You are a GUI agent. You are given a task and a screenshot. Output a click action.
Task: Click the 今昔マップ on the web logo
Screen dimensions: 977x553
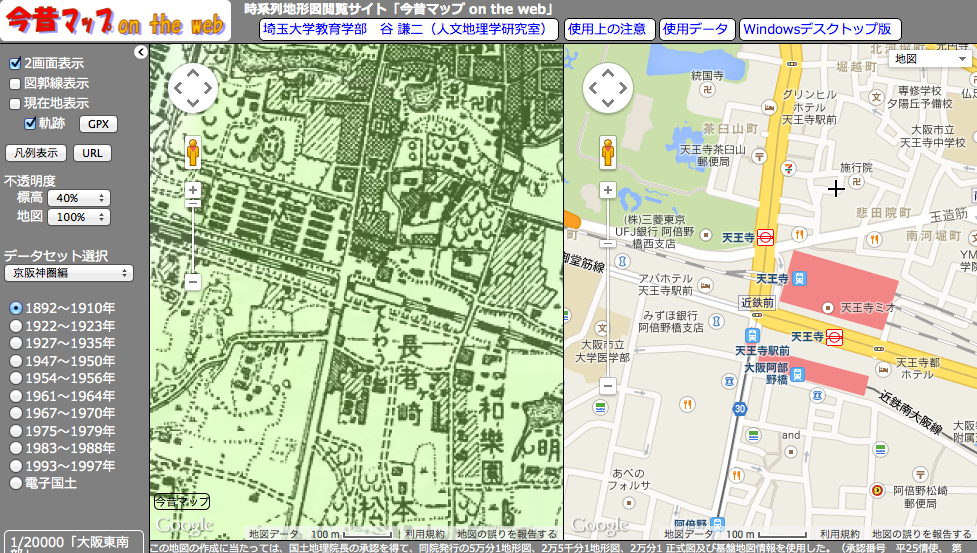coord(115,22)
